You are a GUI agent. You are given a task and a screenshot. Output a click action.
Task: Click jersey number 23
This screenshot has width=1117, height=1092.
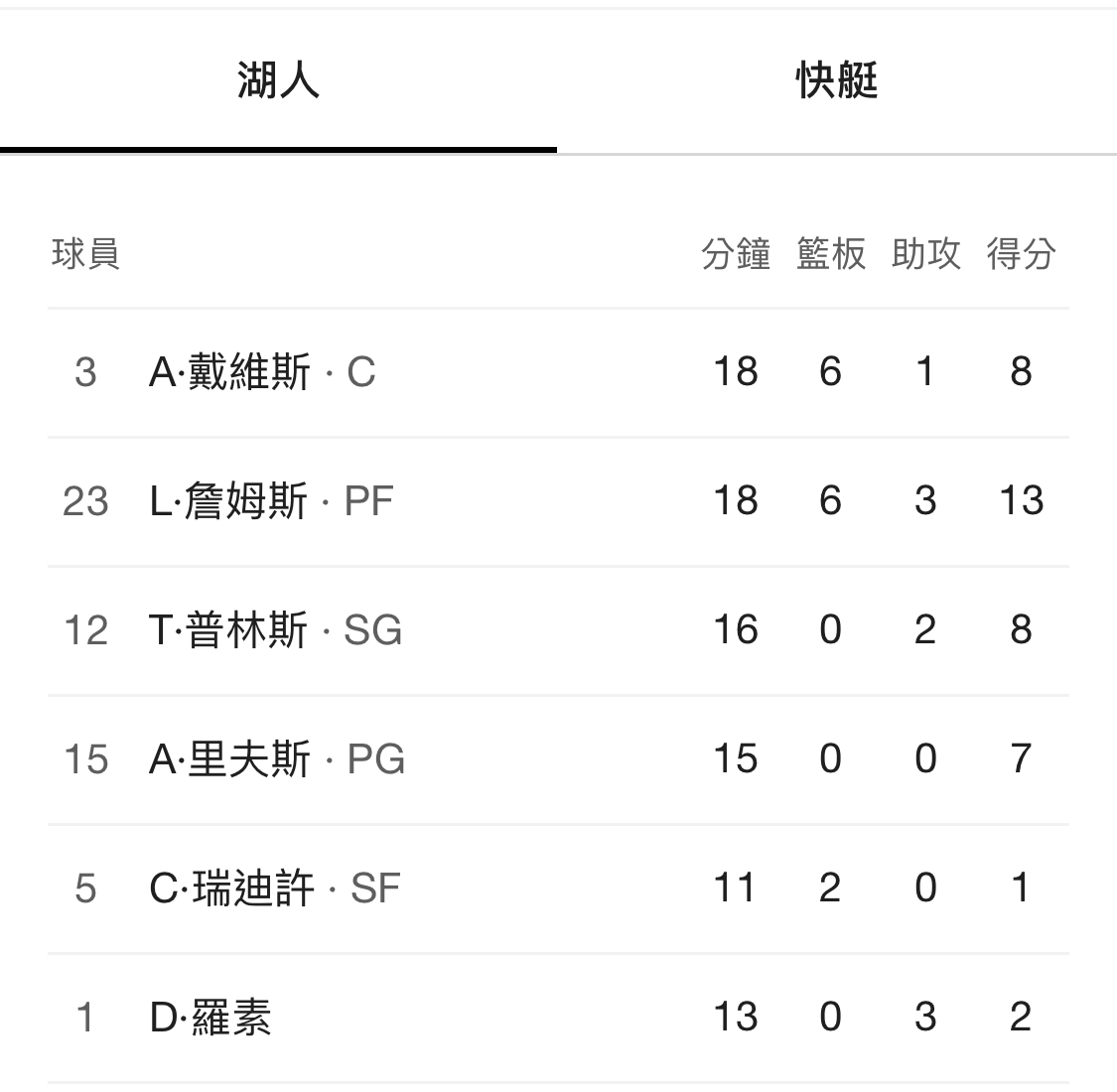click(x=85, y=501)
